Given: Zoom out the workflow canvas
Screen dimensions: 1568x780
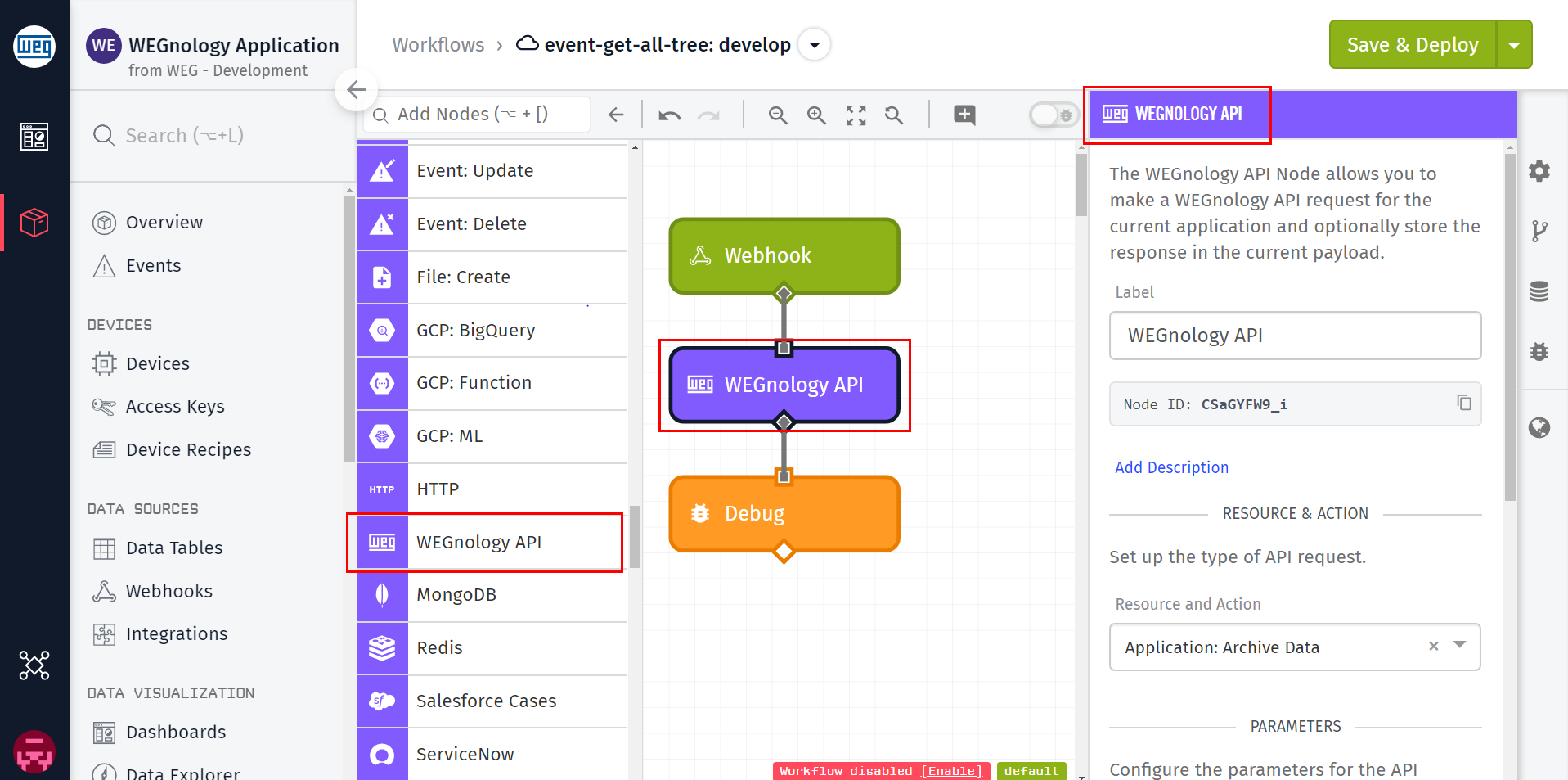Looking at the screenshot, I should tap(778, 115).
